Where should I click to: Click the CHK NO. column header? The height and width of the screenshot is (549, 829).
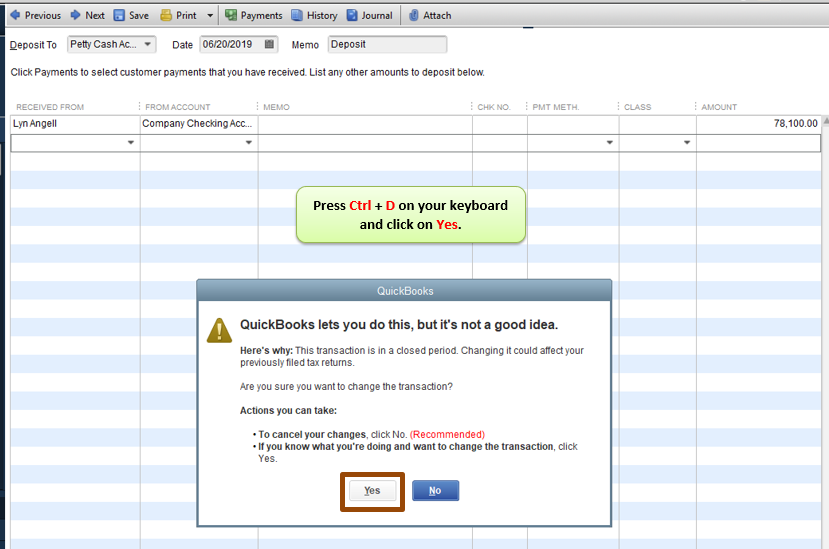494,107
